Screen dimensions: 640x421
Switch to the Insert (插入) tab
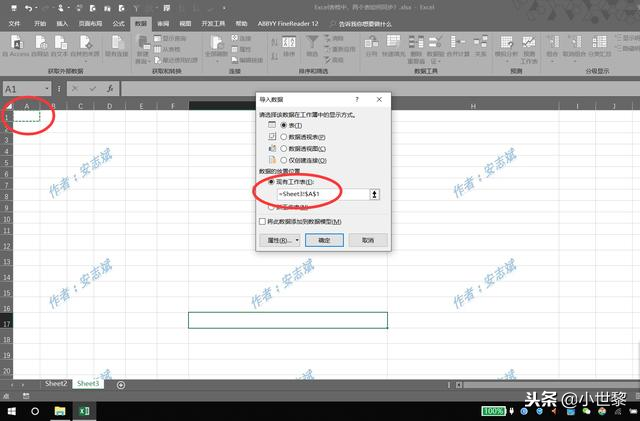click(x=62, y=24)
